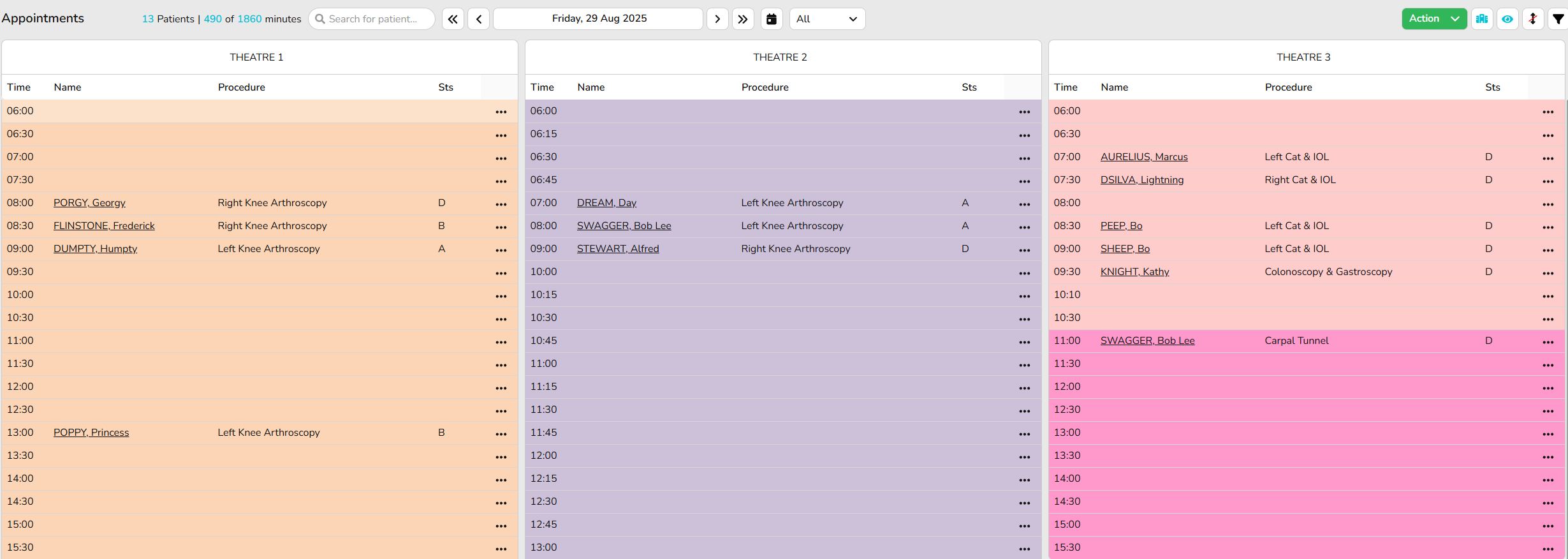1568x559 pixels.
Task: Open AURELIUS, Marcus patient record
Action: click(1144, 157)
